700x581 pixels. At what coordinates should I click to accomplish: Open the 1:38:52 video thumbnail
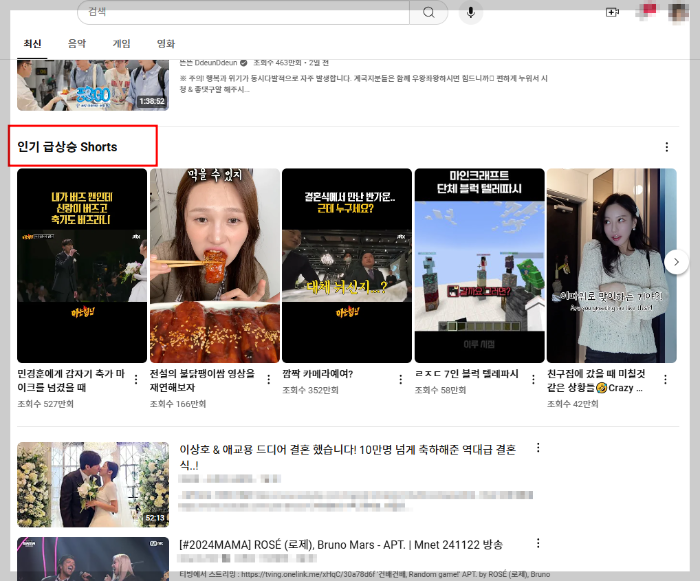93,85
